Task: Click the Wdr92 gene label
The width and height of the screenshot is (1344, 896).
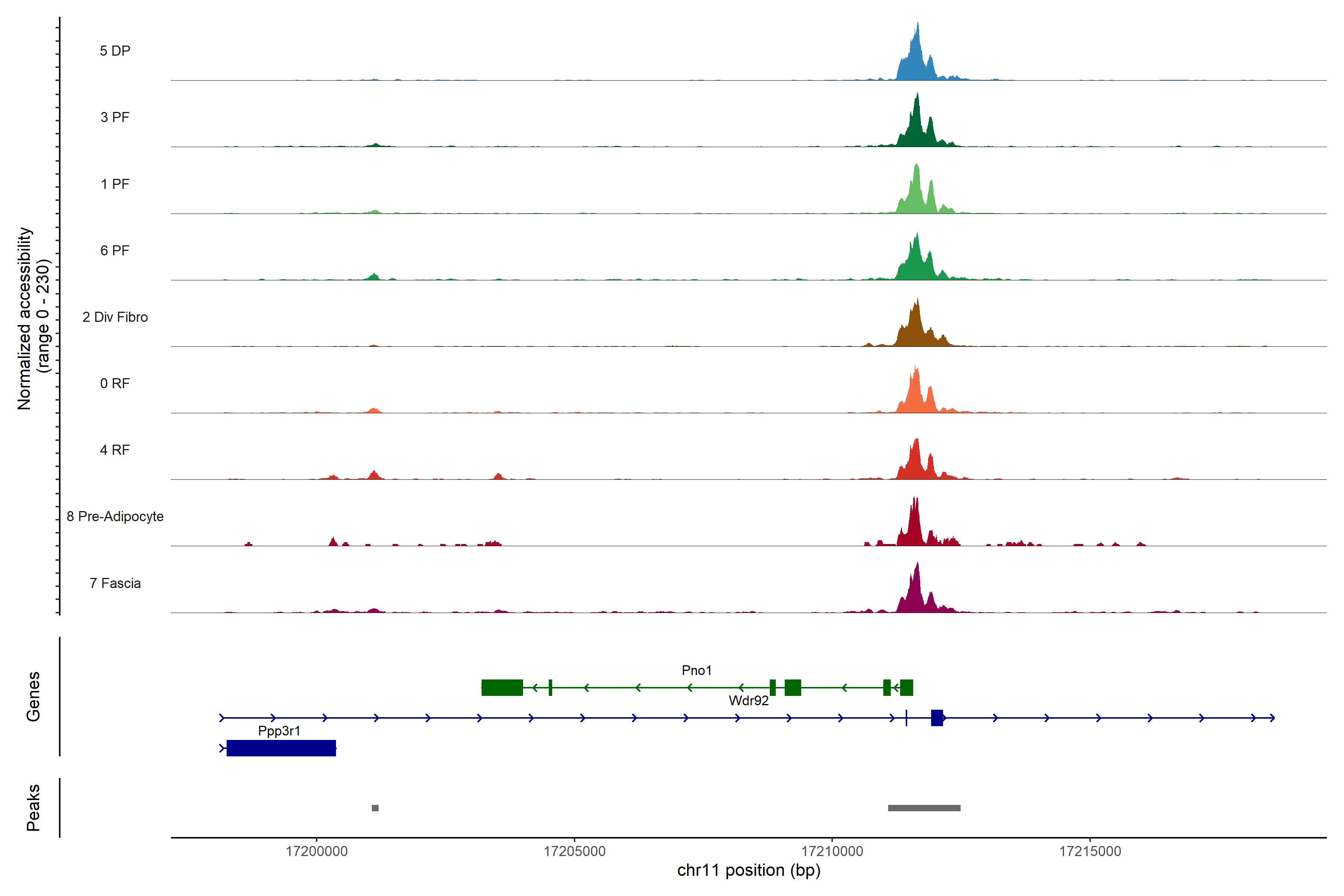Action: click(x=749, y=701)
